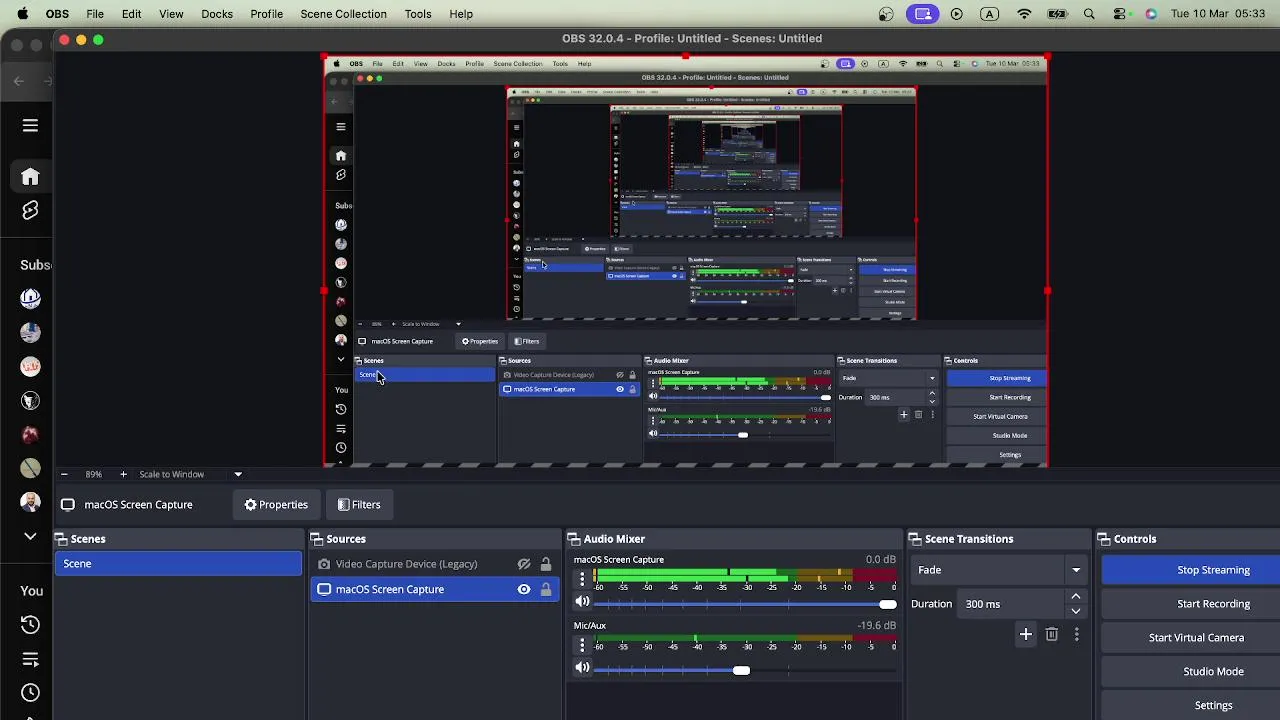This screenshot has height=720, width=1280.
Task: Open the Apple menu
Action: [22, 14]
